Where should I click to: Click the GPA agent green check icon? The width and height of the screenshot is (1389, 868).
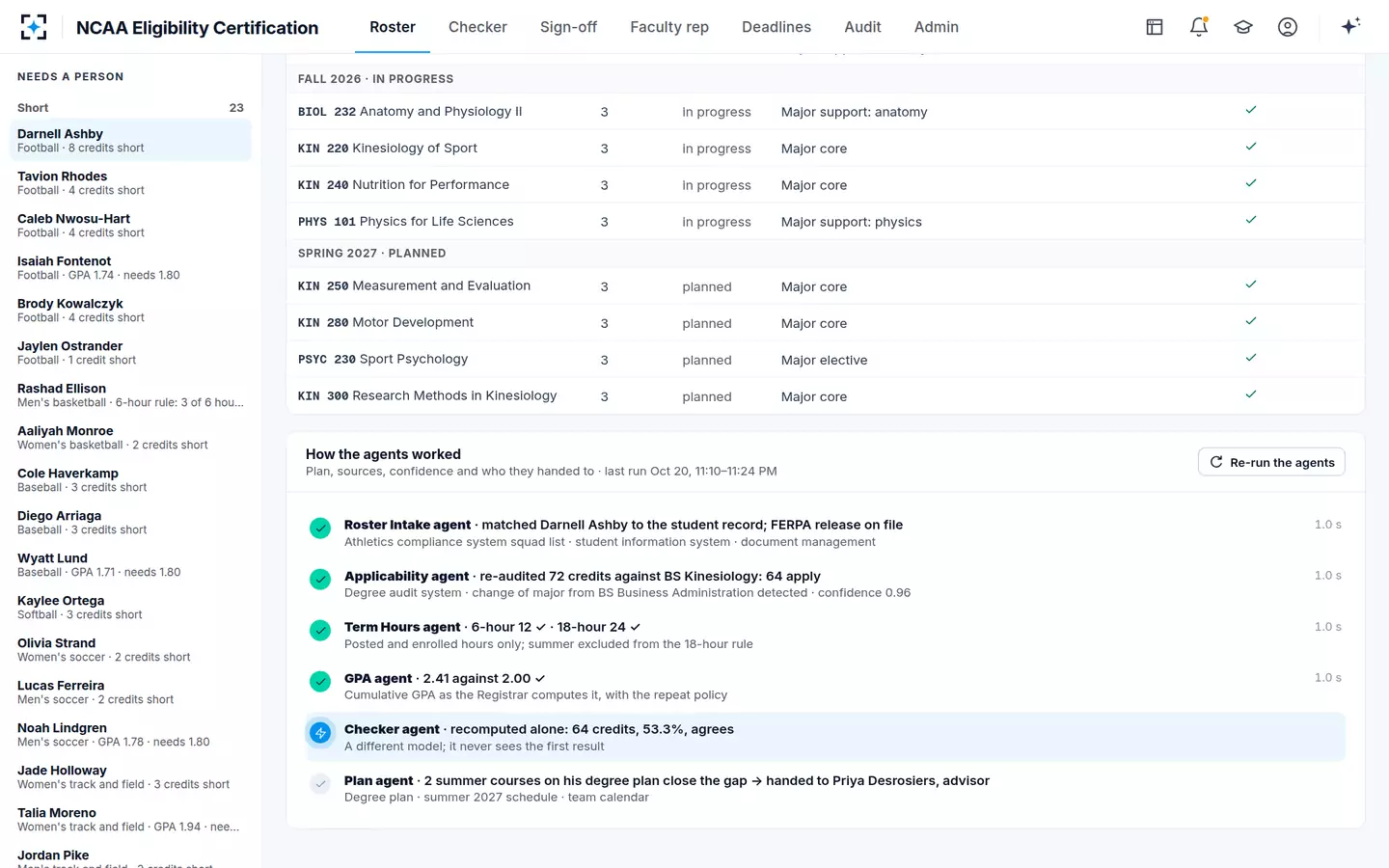pyautogui.click(x=320, y=681)
